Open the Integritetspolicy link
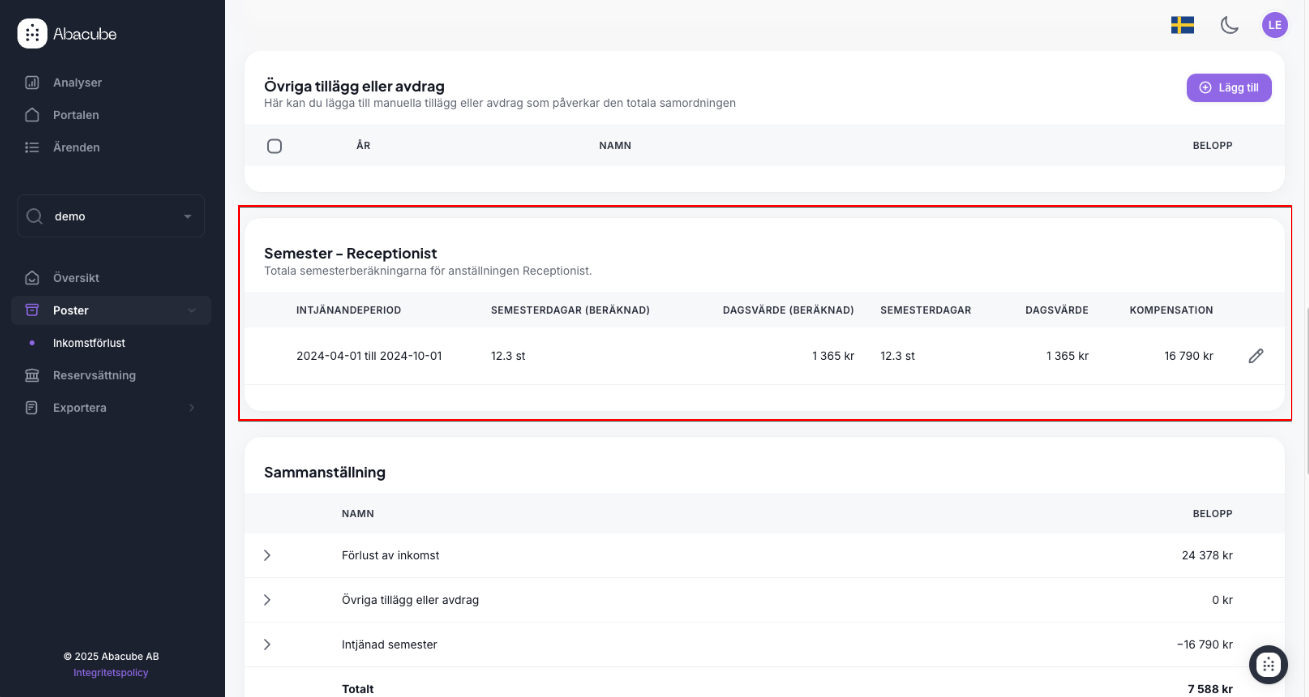1309x697 pixels. (x=111, y=673)
